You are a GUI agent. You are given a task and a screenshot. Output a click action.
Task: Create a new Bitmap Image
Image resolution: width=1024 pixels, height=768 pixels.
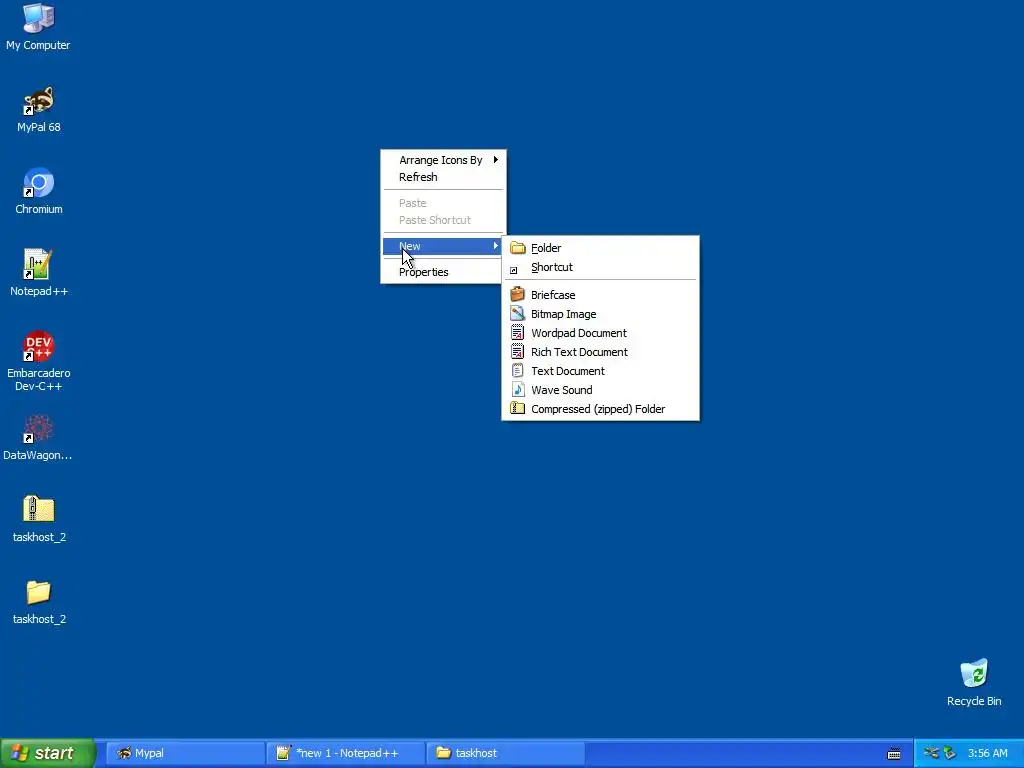click(600, 314)
